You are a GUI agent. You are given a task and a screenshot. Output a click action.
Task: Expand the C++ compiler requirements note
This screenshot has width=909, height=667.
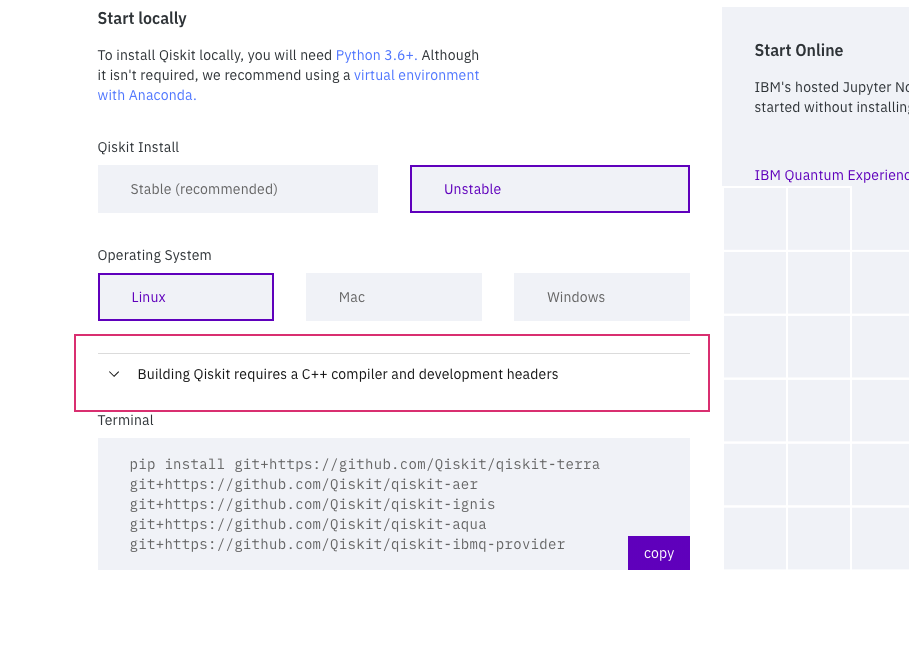pos(346,374)
